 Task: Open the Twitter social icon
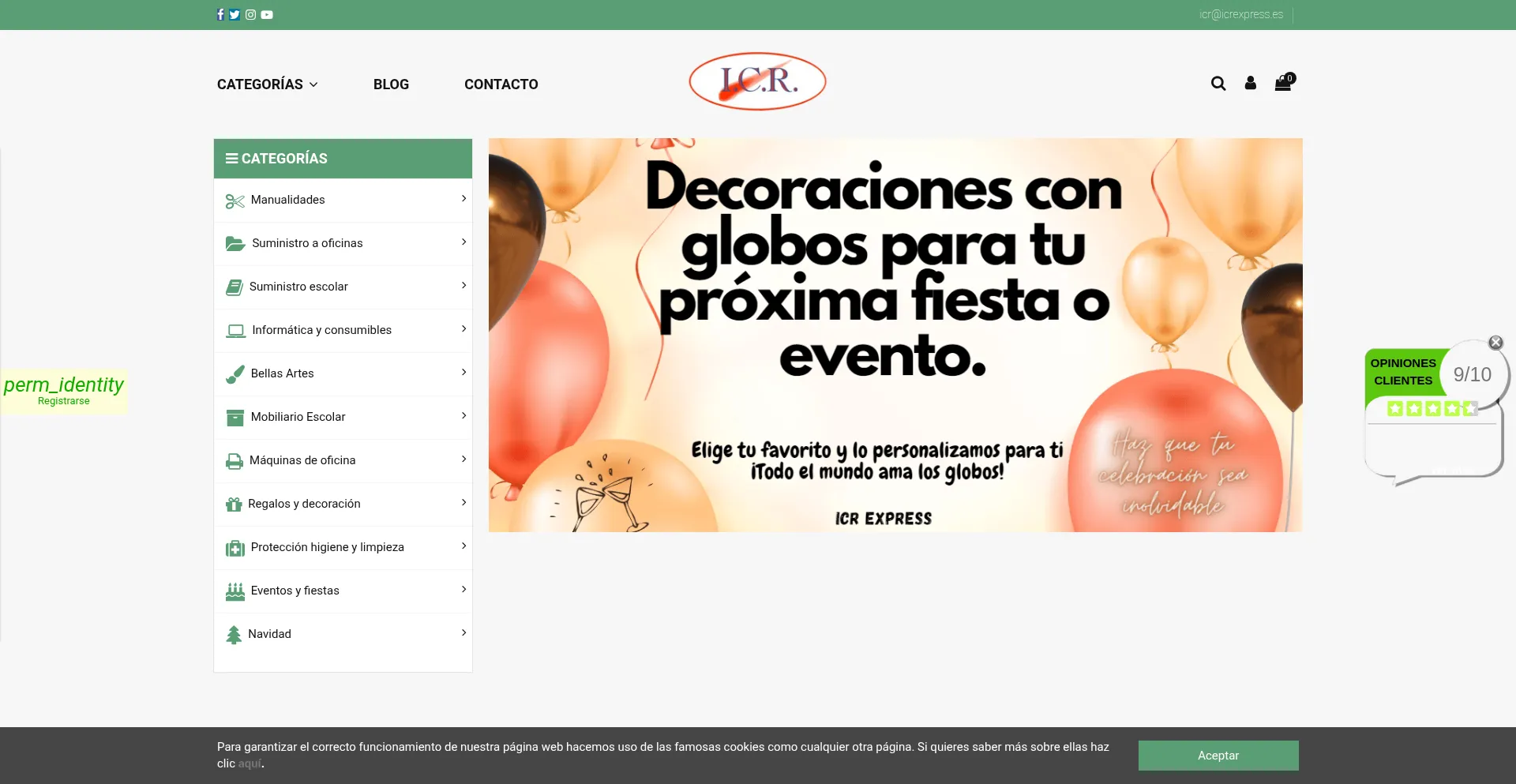[x=235, y=14]
